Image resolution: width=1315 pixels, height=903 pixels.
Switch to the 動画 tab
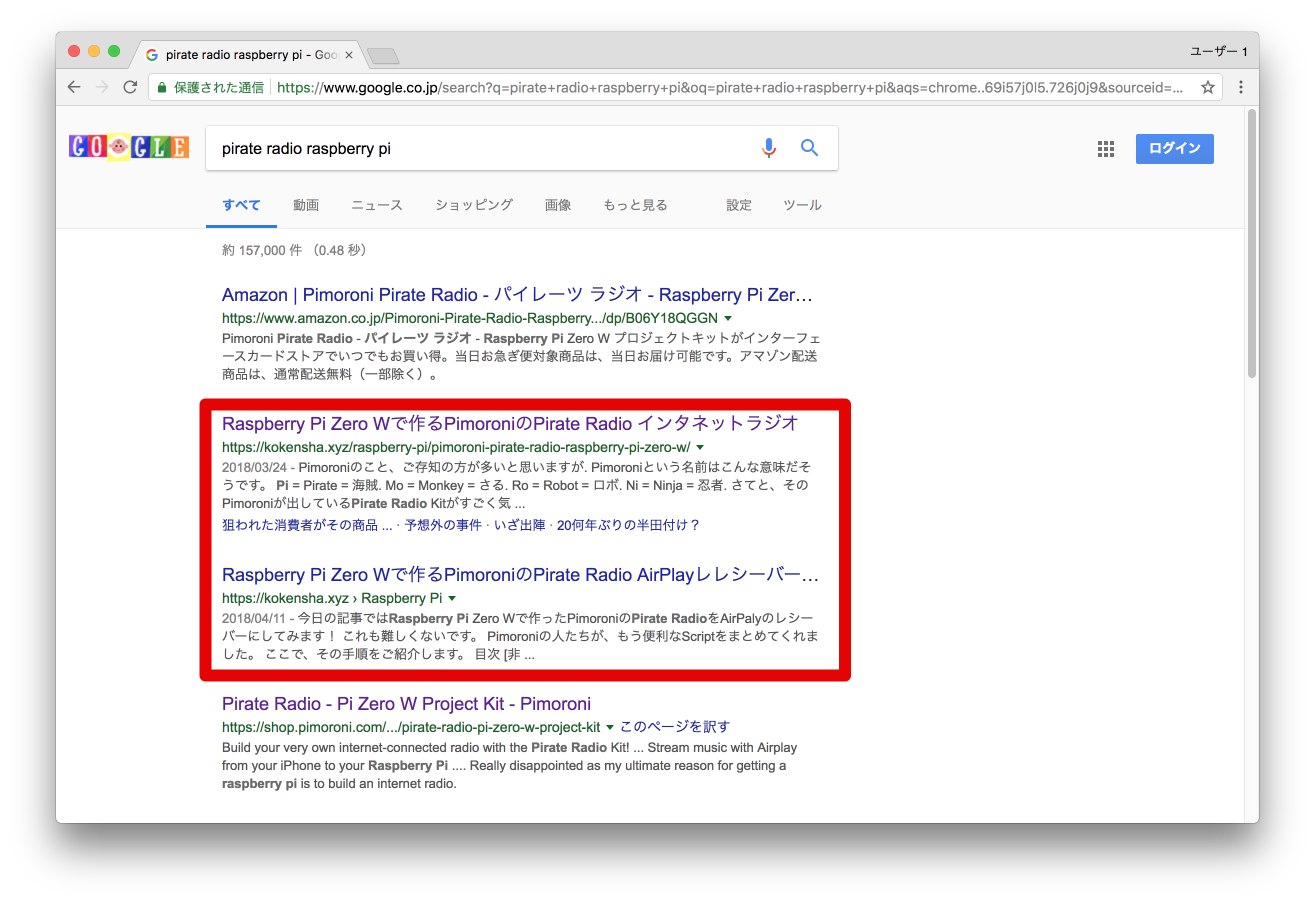click(x=306, y=205)
